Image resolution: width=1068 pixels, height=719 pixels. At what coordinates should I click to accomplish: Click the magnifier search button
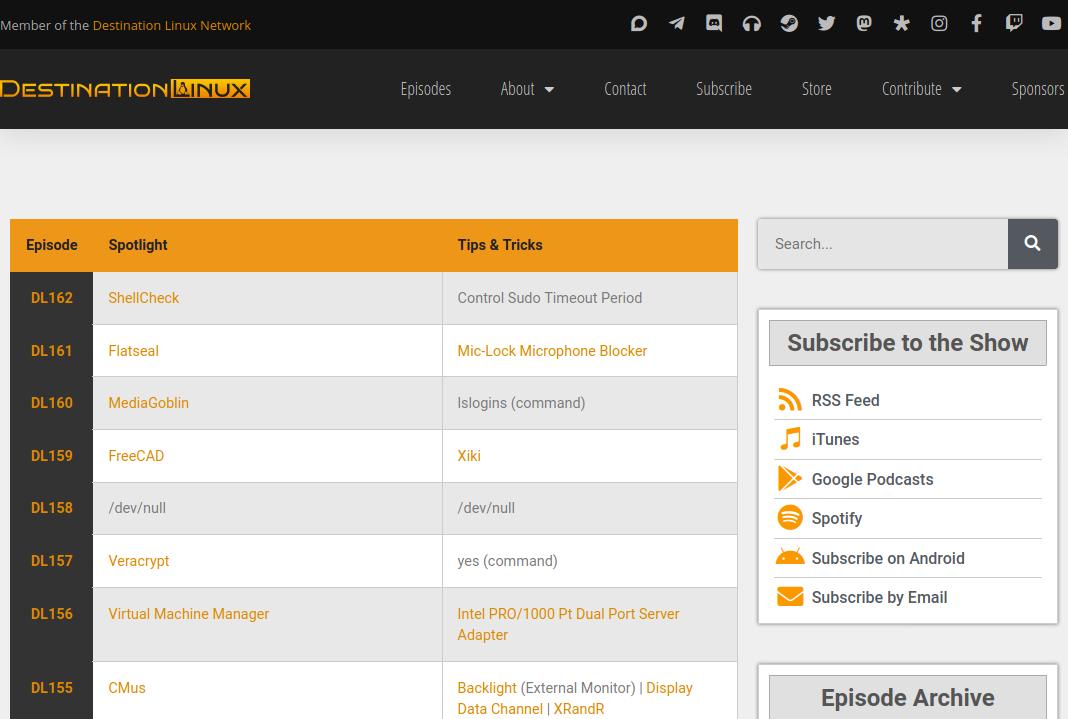(x=1033, y=244)
